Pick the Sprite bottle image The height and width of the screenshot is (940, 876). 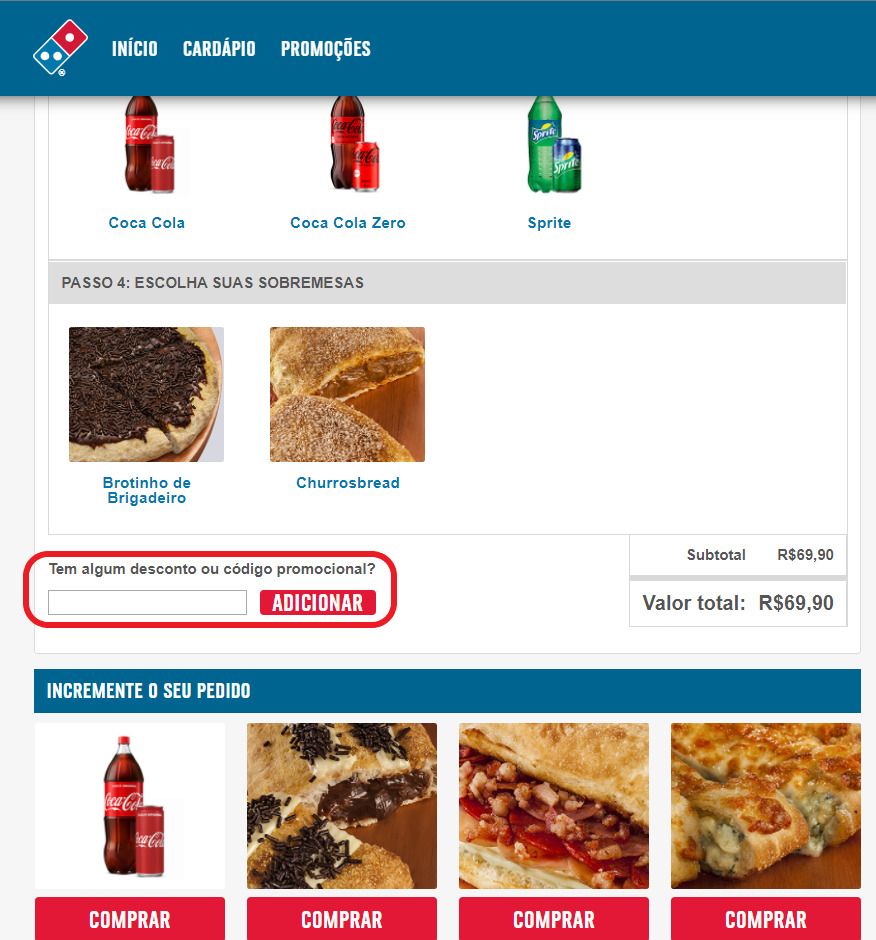coord(554,145)
